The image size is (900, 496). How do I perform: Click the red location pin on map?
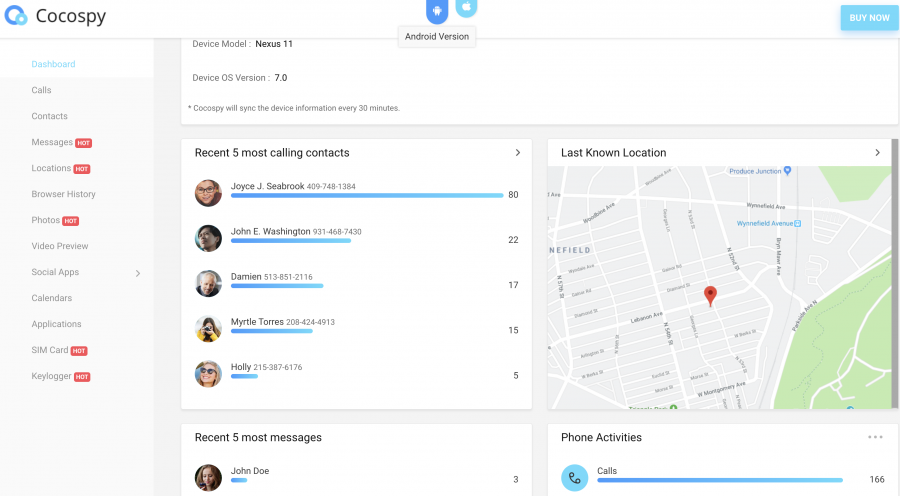tap(711, 296)
